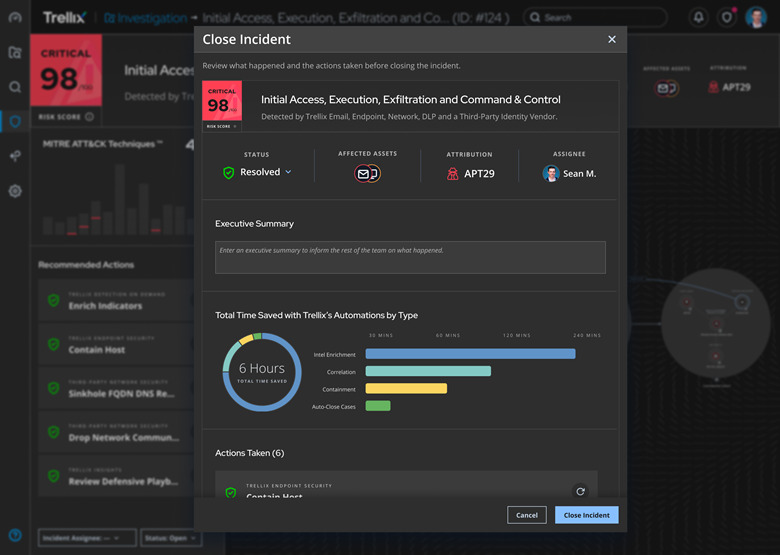Click the Auto-Close Cases green bar
This screenshot has width=780, height=555.
coord(378,406)
